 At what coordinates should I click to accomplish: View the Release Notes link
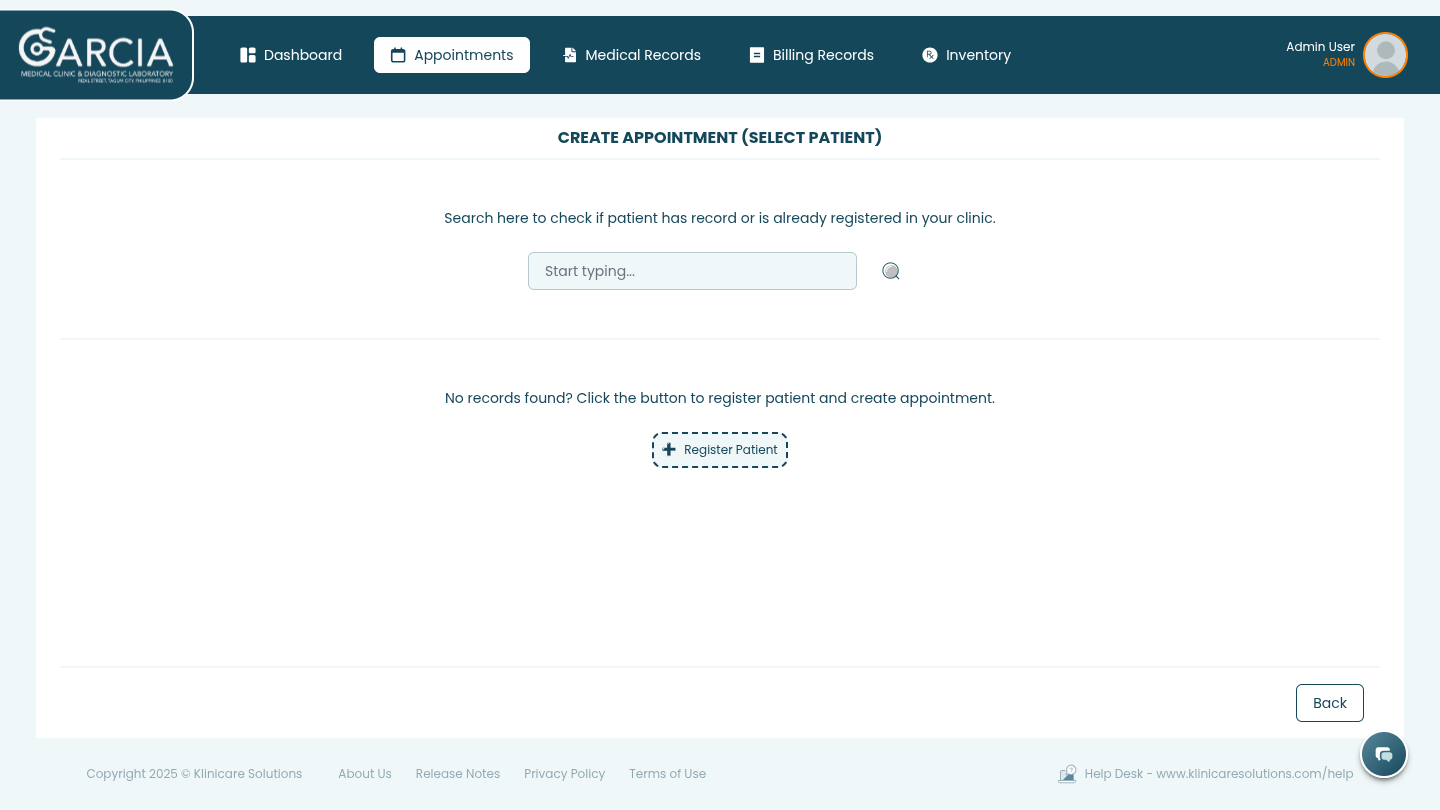click(x=458, y=774)
